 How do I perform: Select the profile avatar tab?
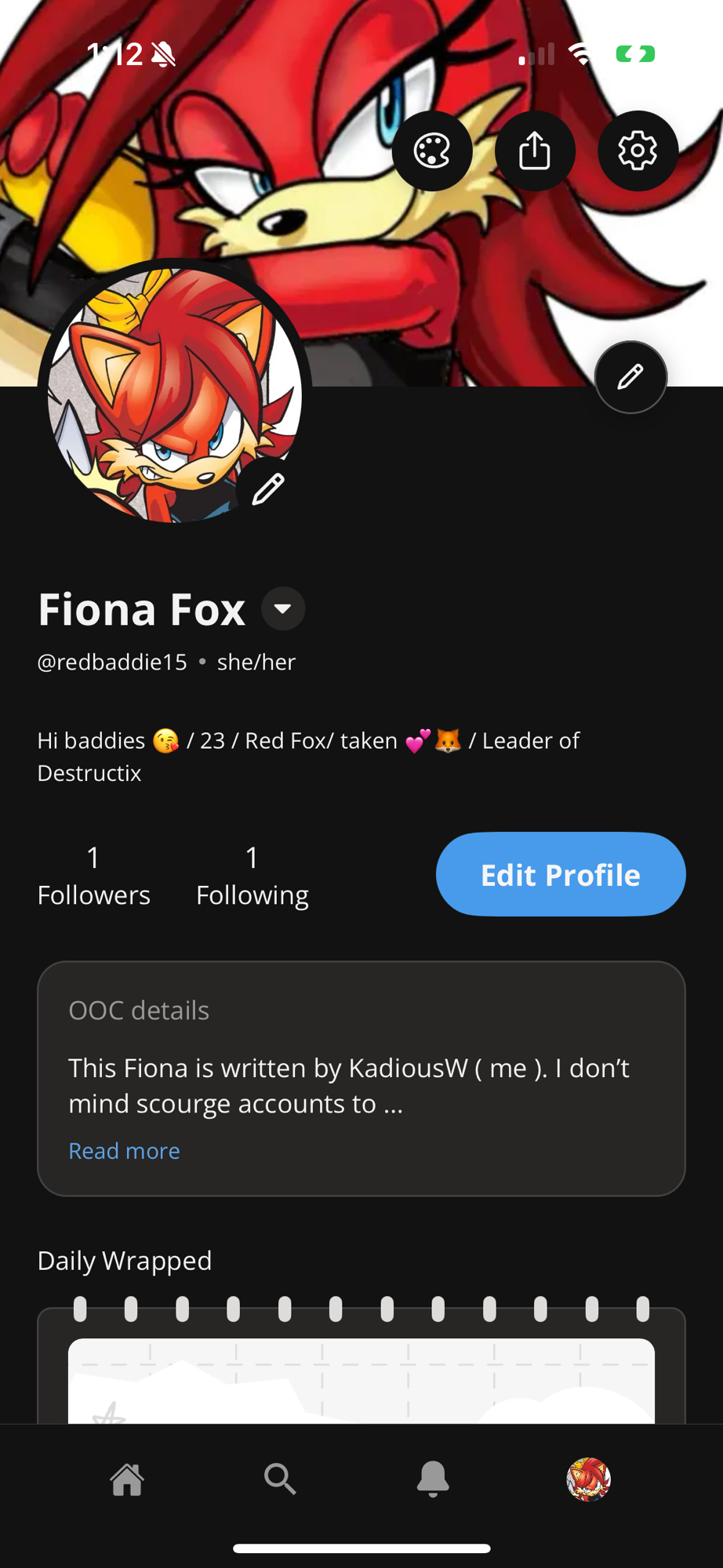(588, 1479)
